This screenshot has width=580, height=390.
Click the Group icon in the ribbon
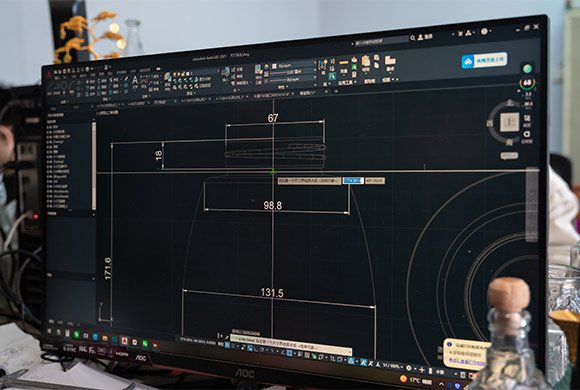point(323,65)
